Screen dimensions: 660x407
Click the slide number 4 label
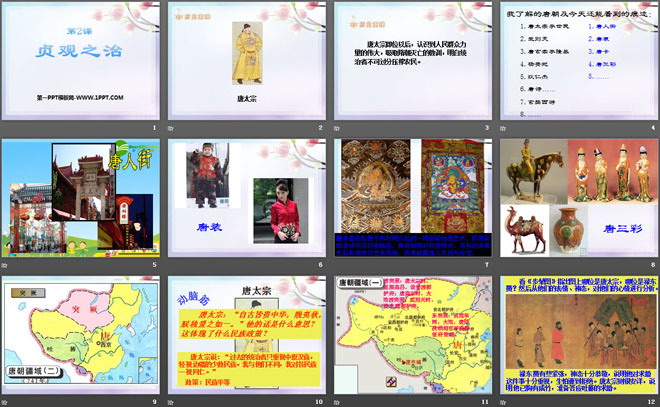(653, 128)
